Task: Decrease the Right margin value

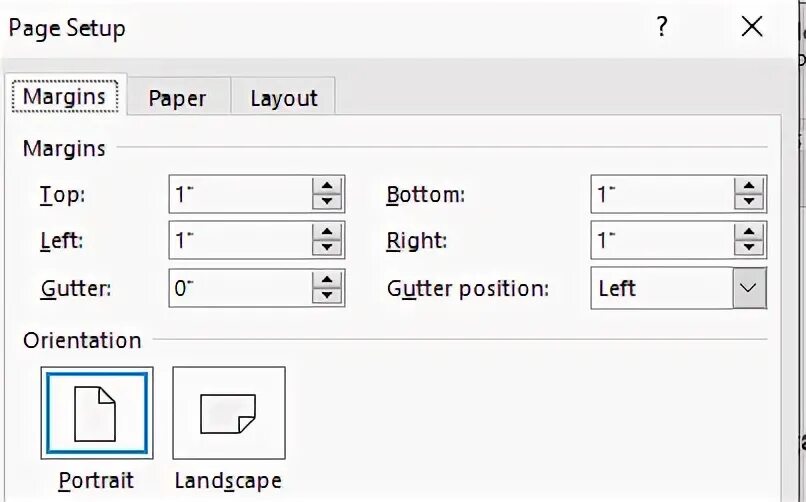Action: [x=749, y=248]
